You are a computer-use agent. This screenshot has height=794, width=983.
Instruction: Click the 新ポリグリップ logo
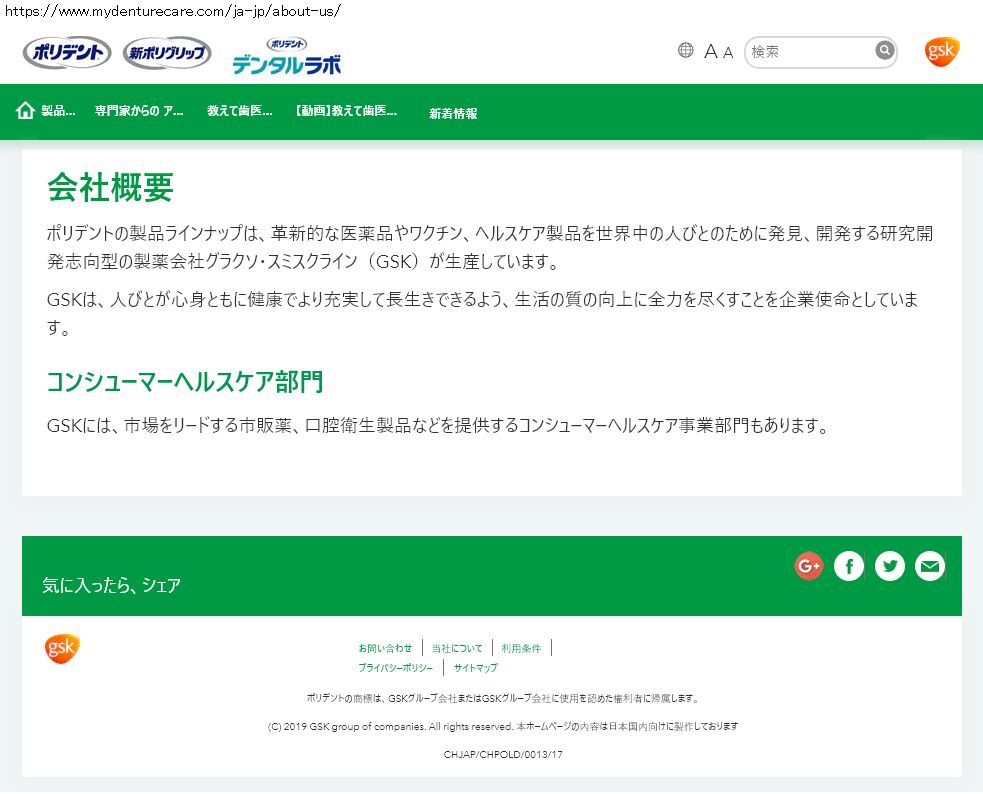click(167, 53)
